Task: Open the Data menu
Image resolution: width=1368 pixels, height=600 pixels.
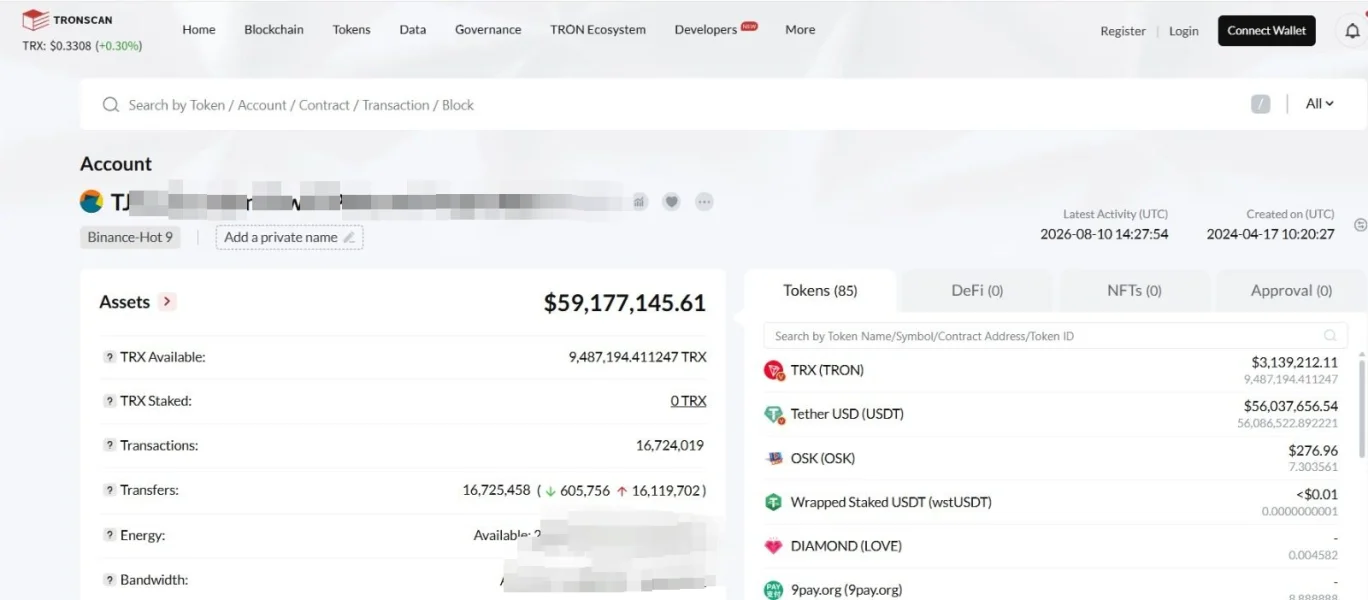Action: 413,30
